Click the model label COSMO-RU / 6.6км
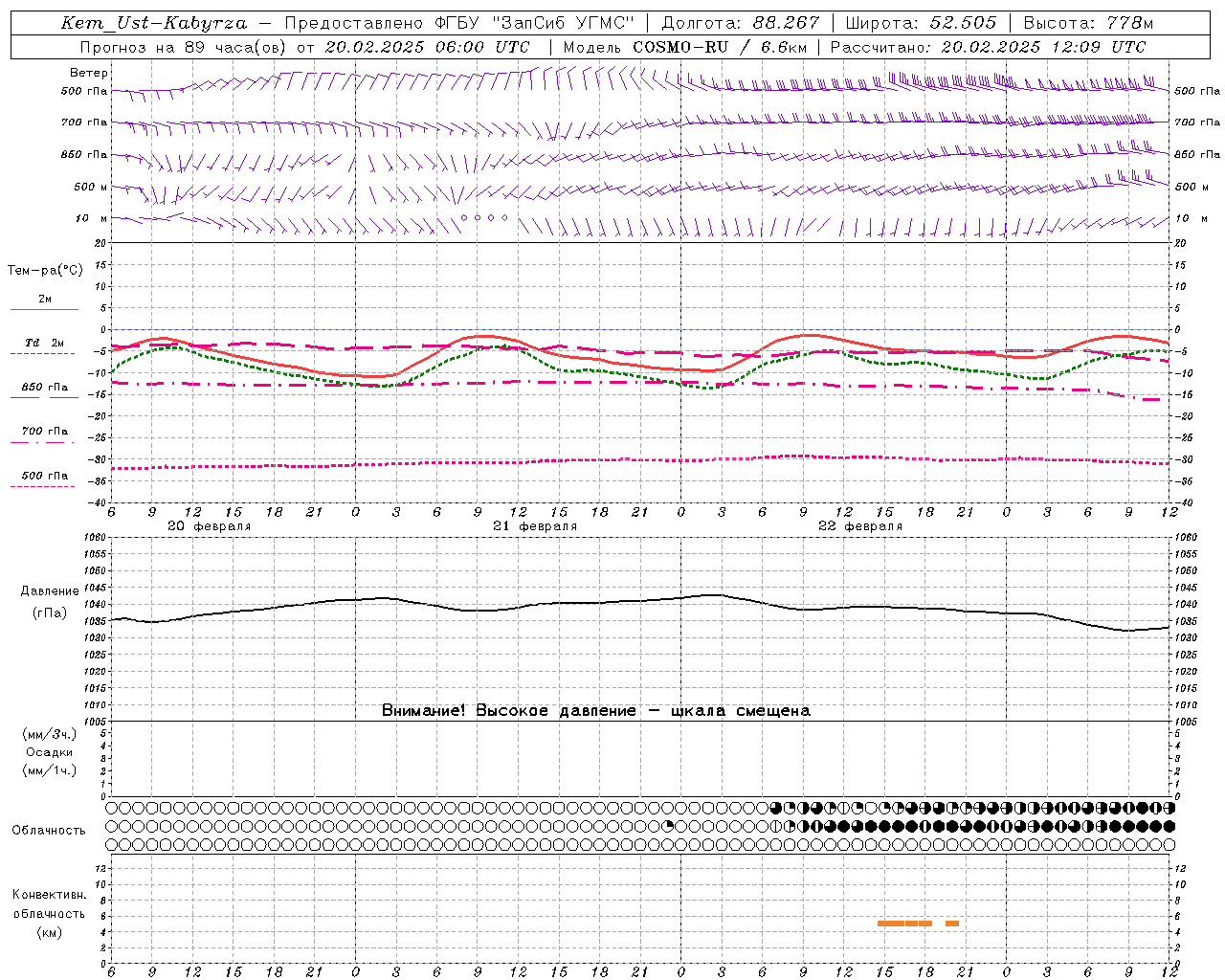Screen dimensions: 1225x980 [x=720, y=47]
